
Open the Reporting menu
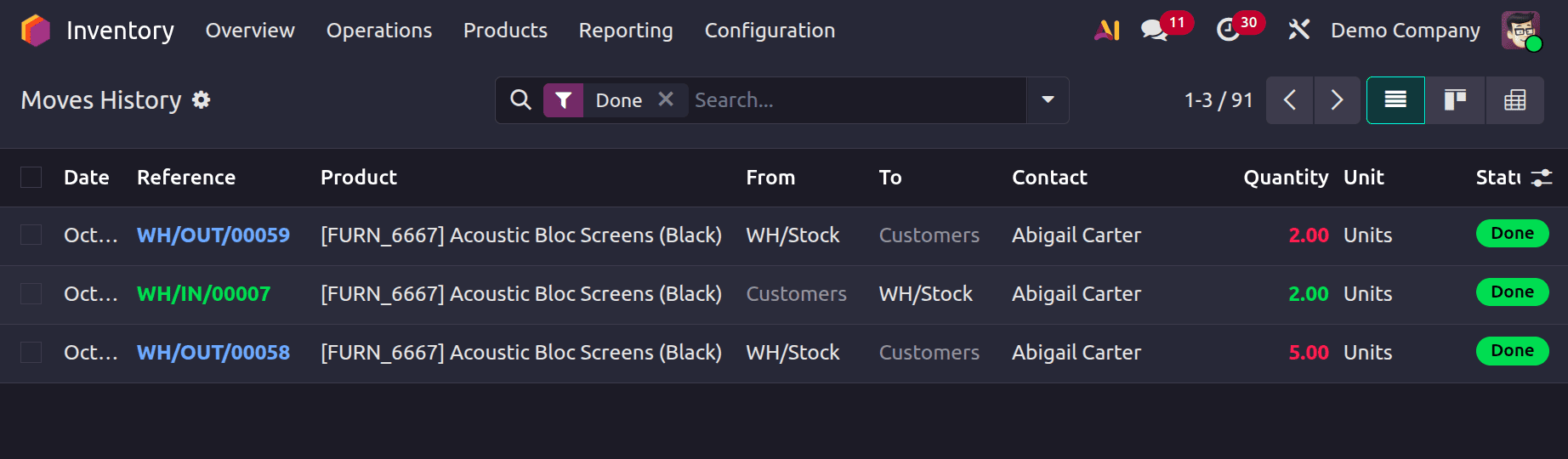(x=626, y=31)
